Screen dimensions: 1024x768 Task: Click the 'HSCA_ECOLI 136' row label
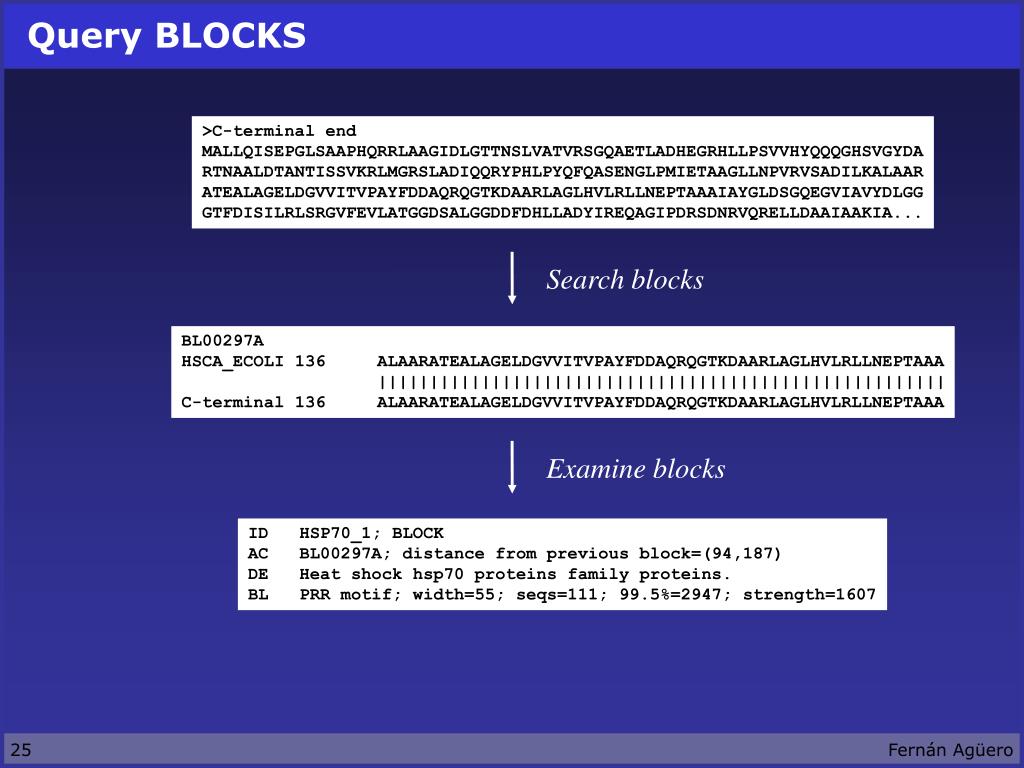tap(253, 362)
